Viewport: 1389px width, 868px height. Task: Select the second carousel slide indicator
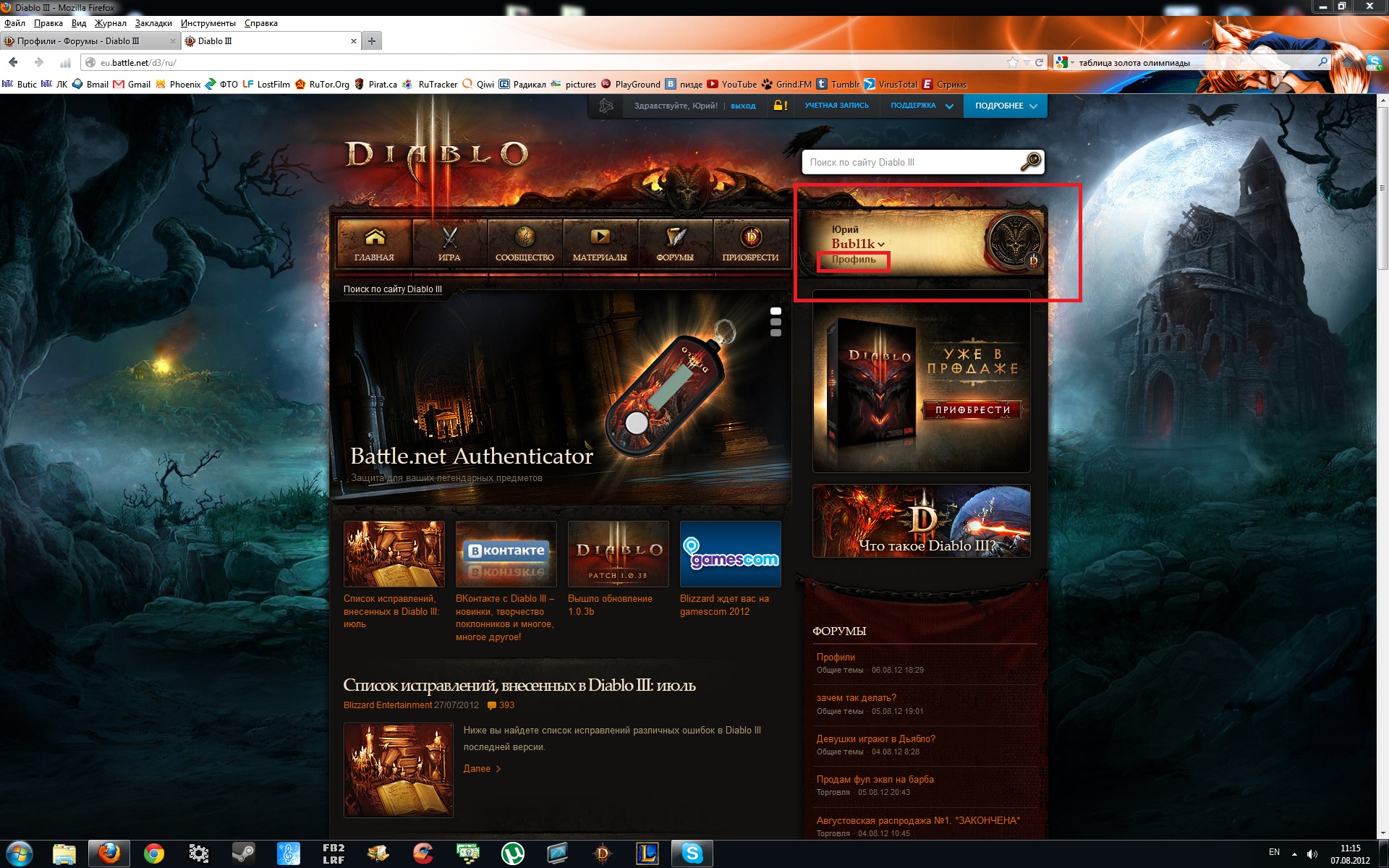(x=776, y=322)
